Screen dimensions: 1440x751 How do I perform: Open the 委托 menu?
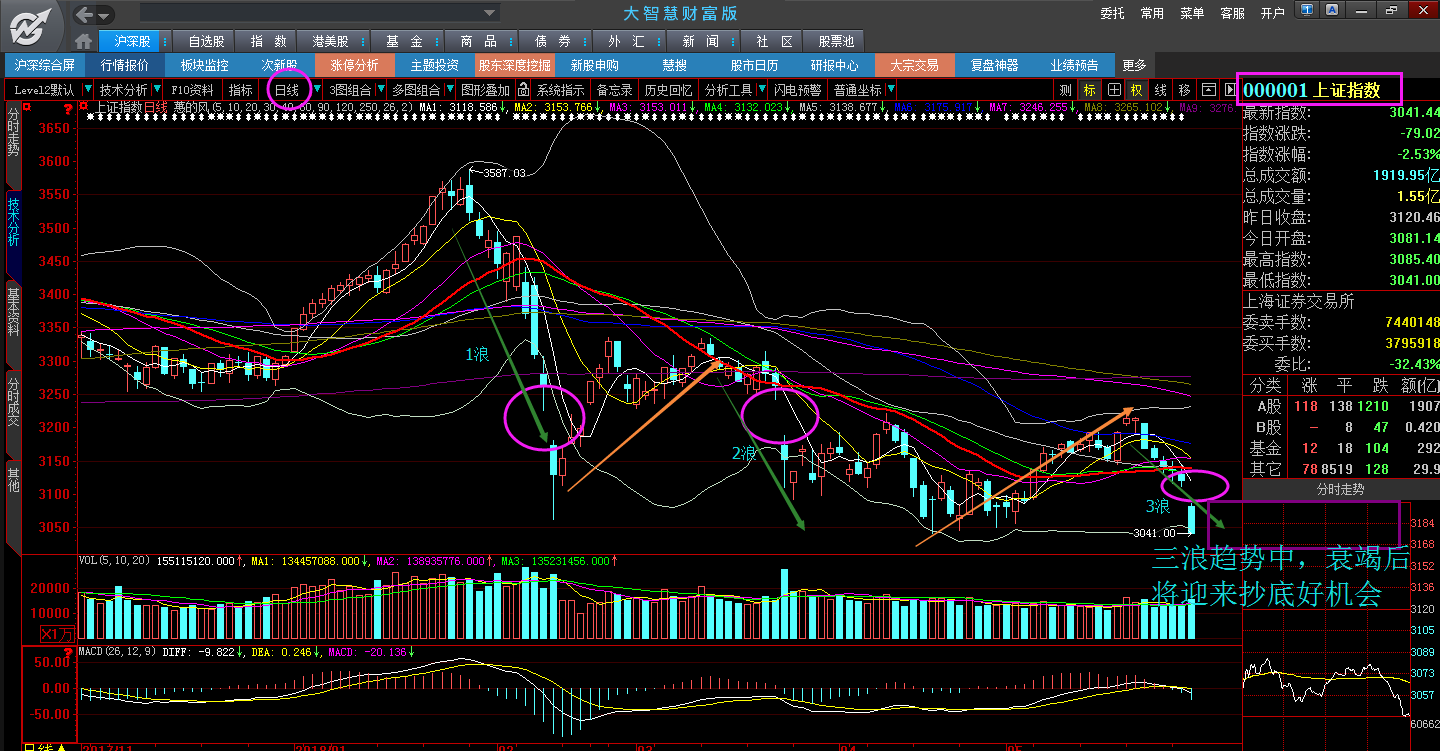click(x=1112, y=13)
